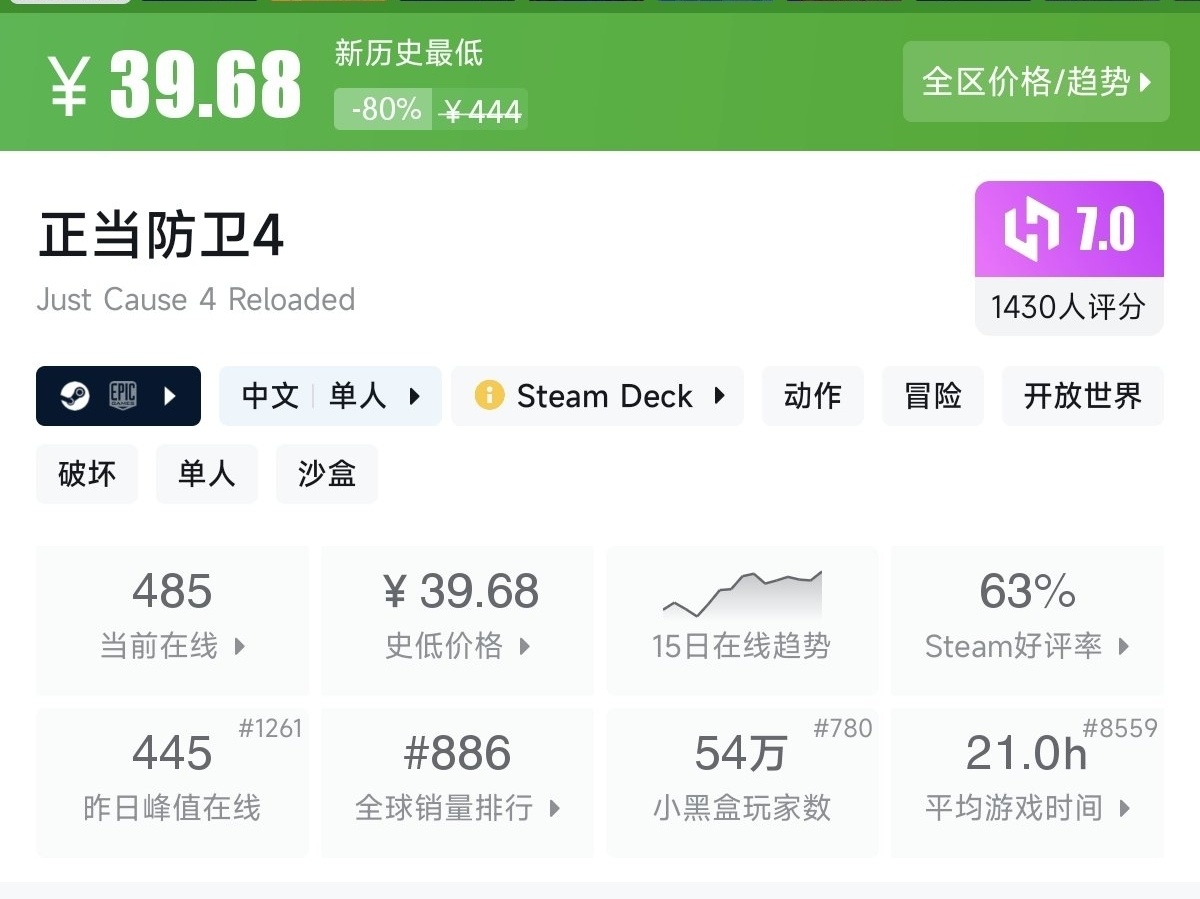Image resolution: width=1200 pixels, height=899 pixels.
Task: Click the Heybox logo on rating badge
Action: (x=1032, y=229)
